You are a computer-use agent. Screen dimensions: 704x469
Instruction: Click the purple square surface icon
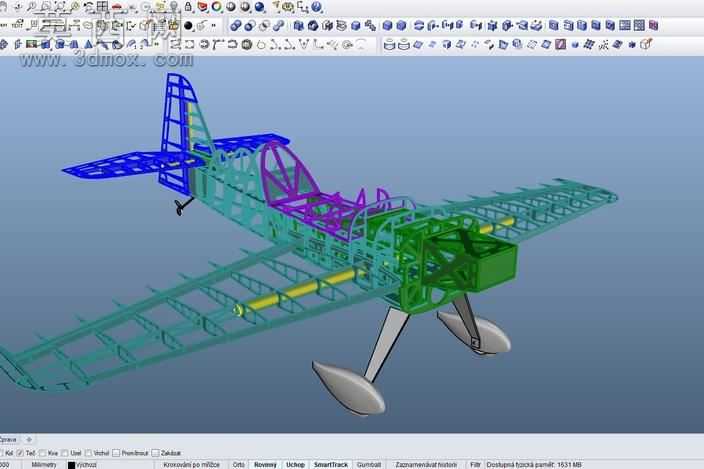click(x=560, y=44)
